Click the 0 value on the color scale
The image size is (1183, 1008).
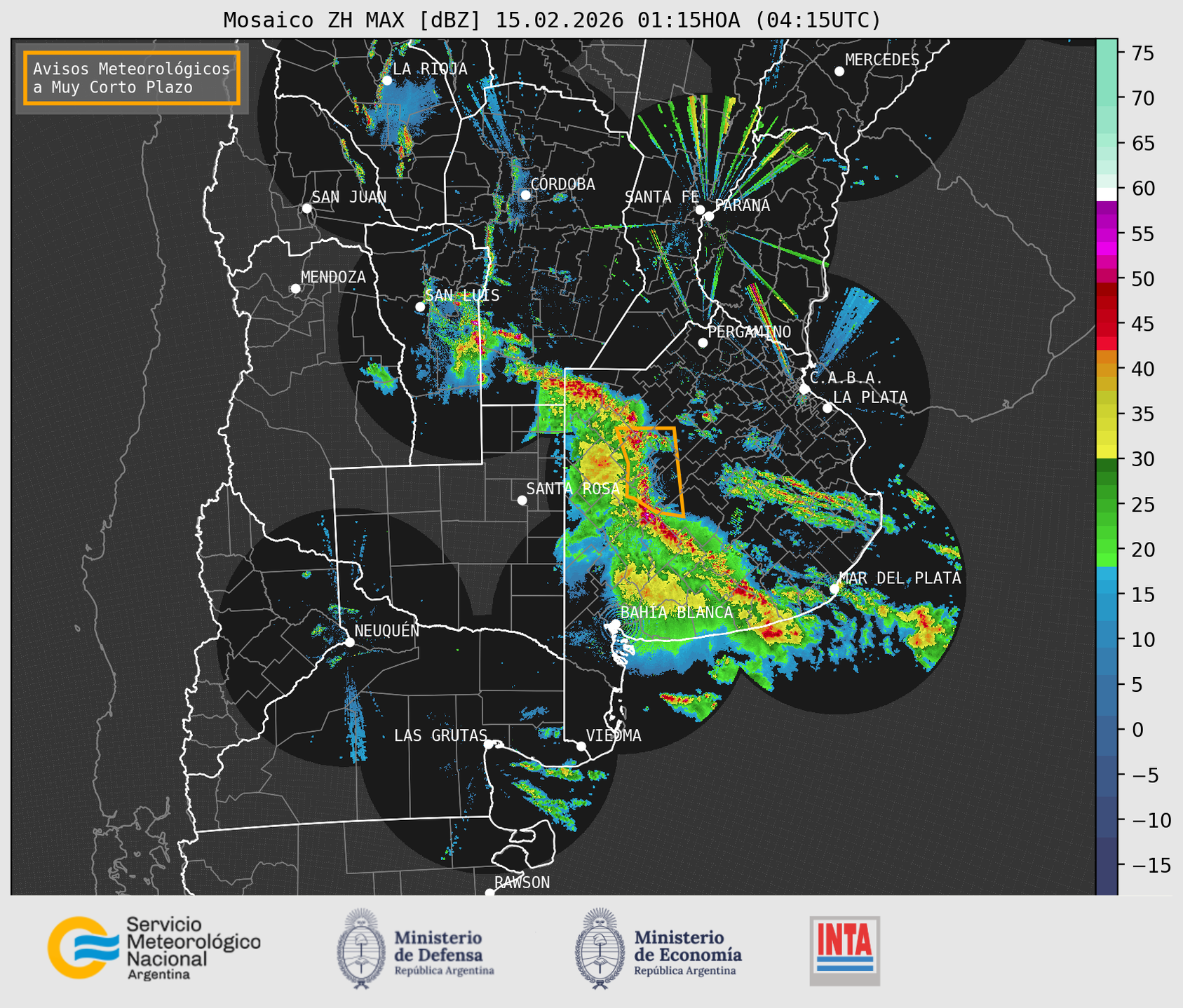click(1137, 730)
